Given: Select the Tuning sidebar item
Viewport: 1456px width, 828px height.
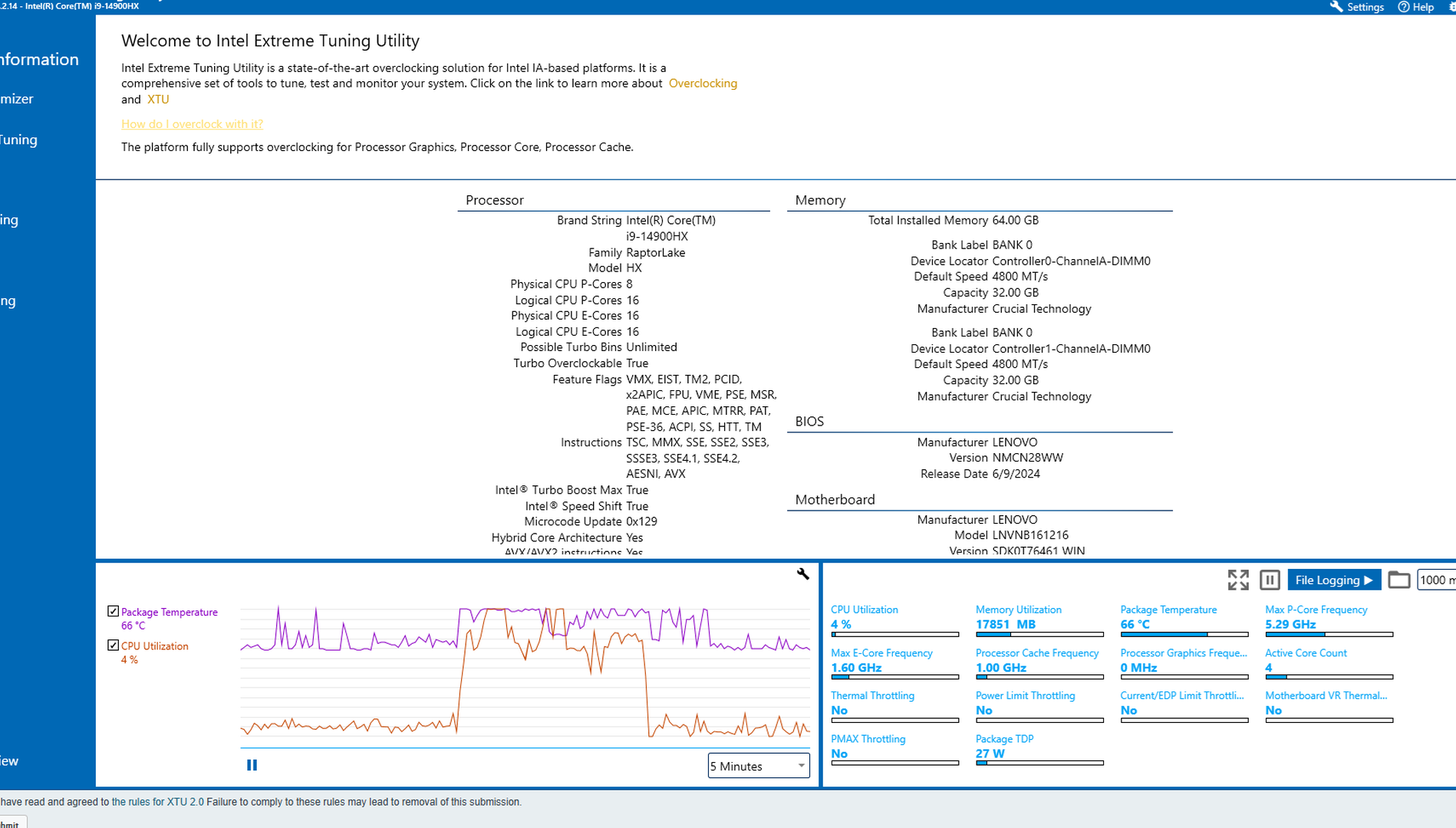Looking at the screenshot, I should (x=19, y=140).
